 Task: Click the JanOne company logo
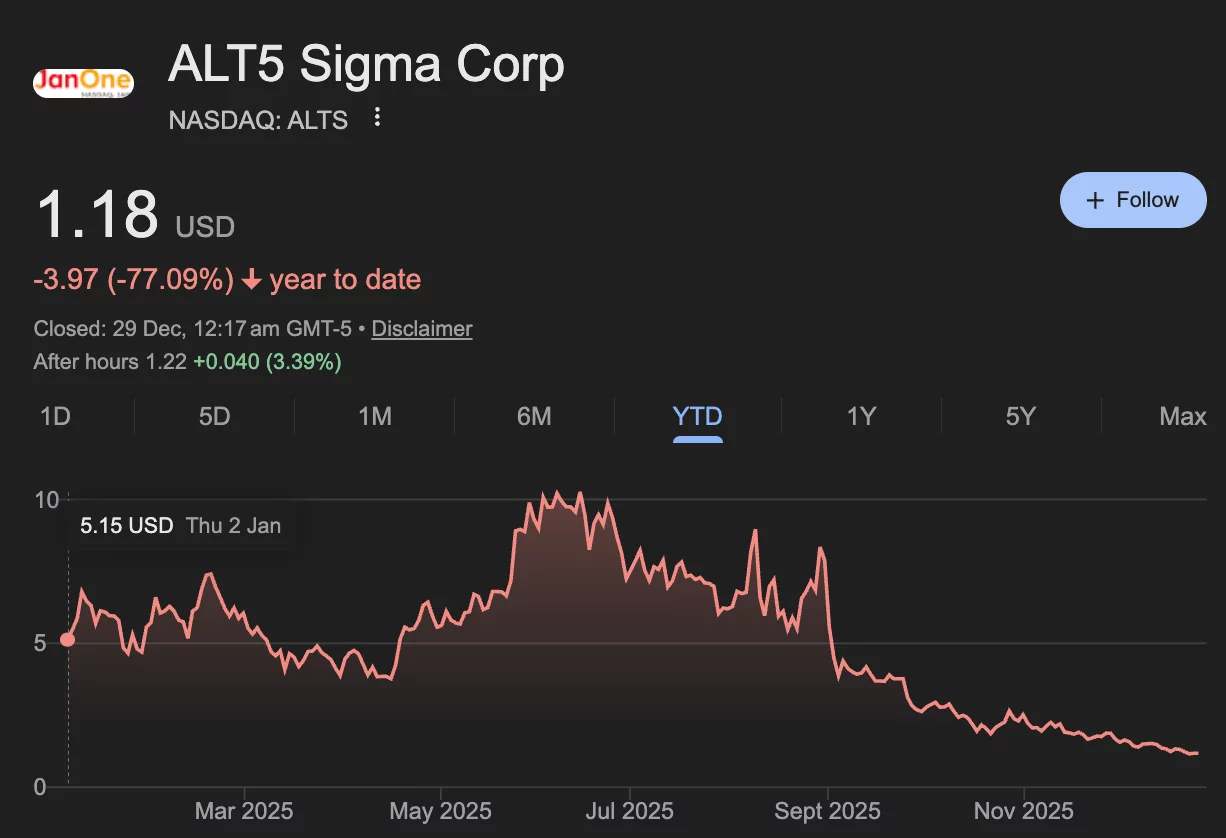(84, 82)
